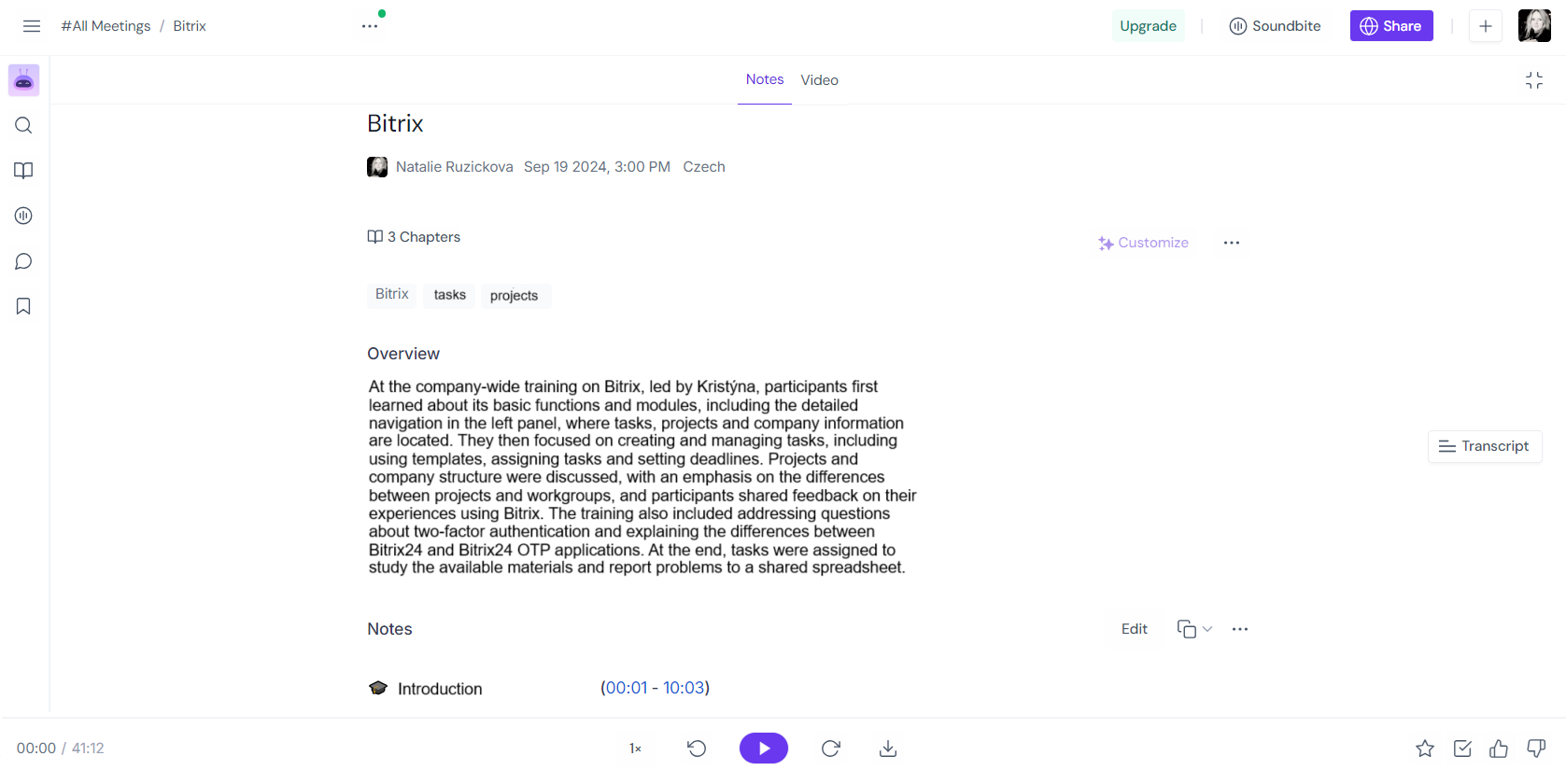This screenshot has height=784, width=1566.
Task: Open the AI assistant robot icon
Action: [23, 80]
